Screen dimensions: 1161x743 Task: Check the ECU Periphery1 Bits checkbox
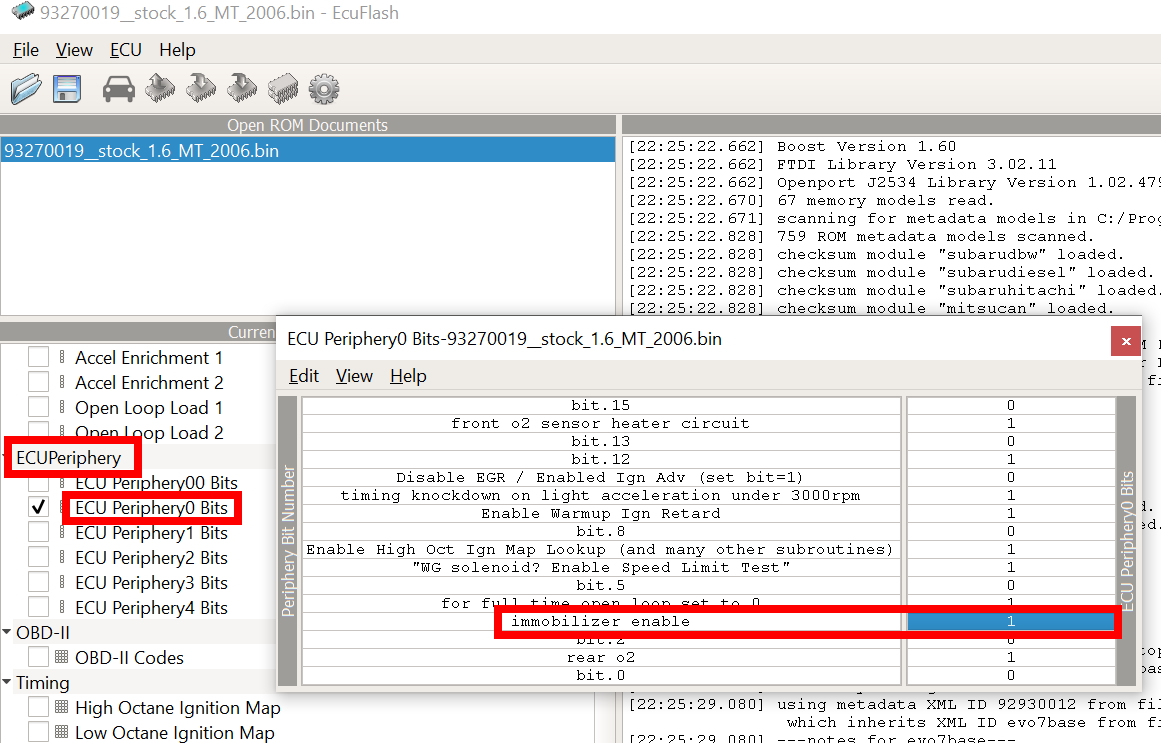click(39, 533)
